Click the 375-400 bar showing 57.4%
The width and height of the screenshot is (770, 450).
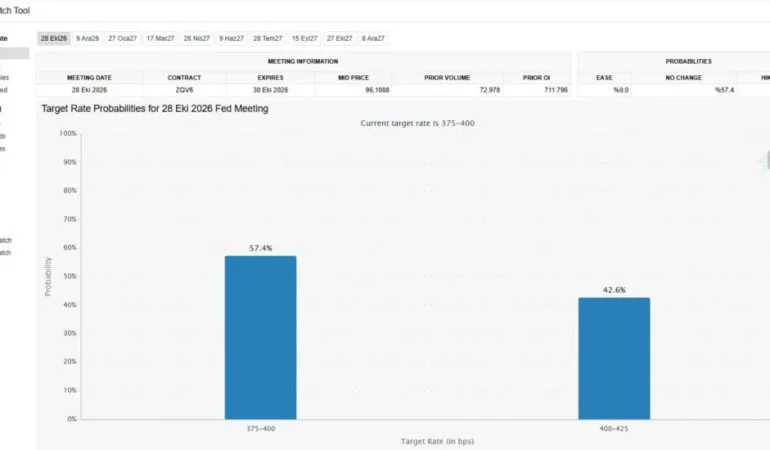click(x=261, y=338)
